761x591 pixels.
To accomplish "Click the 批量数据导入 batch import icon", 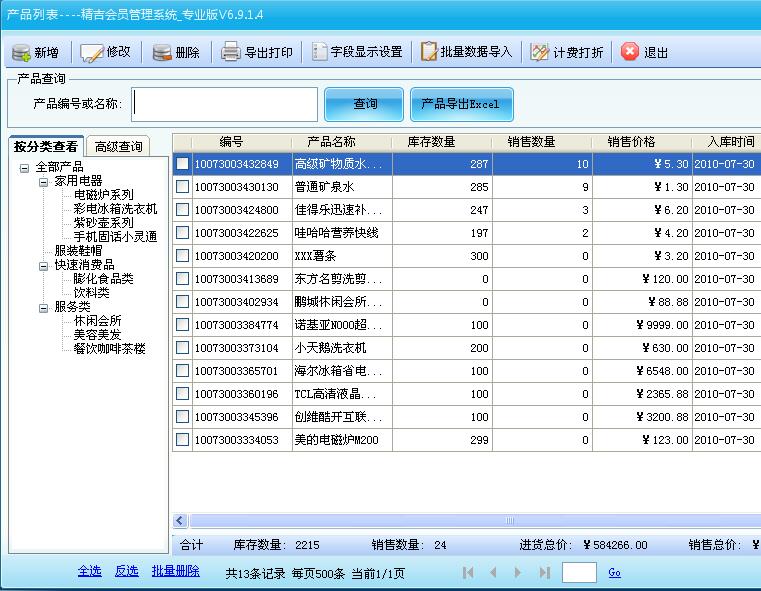I will 428,53.
